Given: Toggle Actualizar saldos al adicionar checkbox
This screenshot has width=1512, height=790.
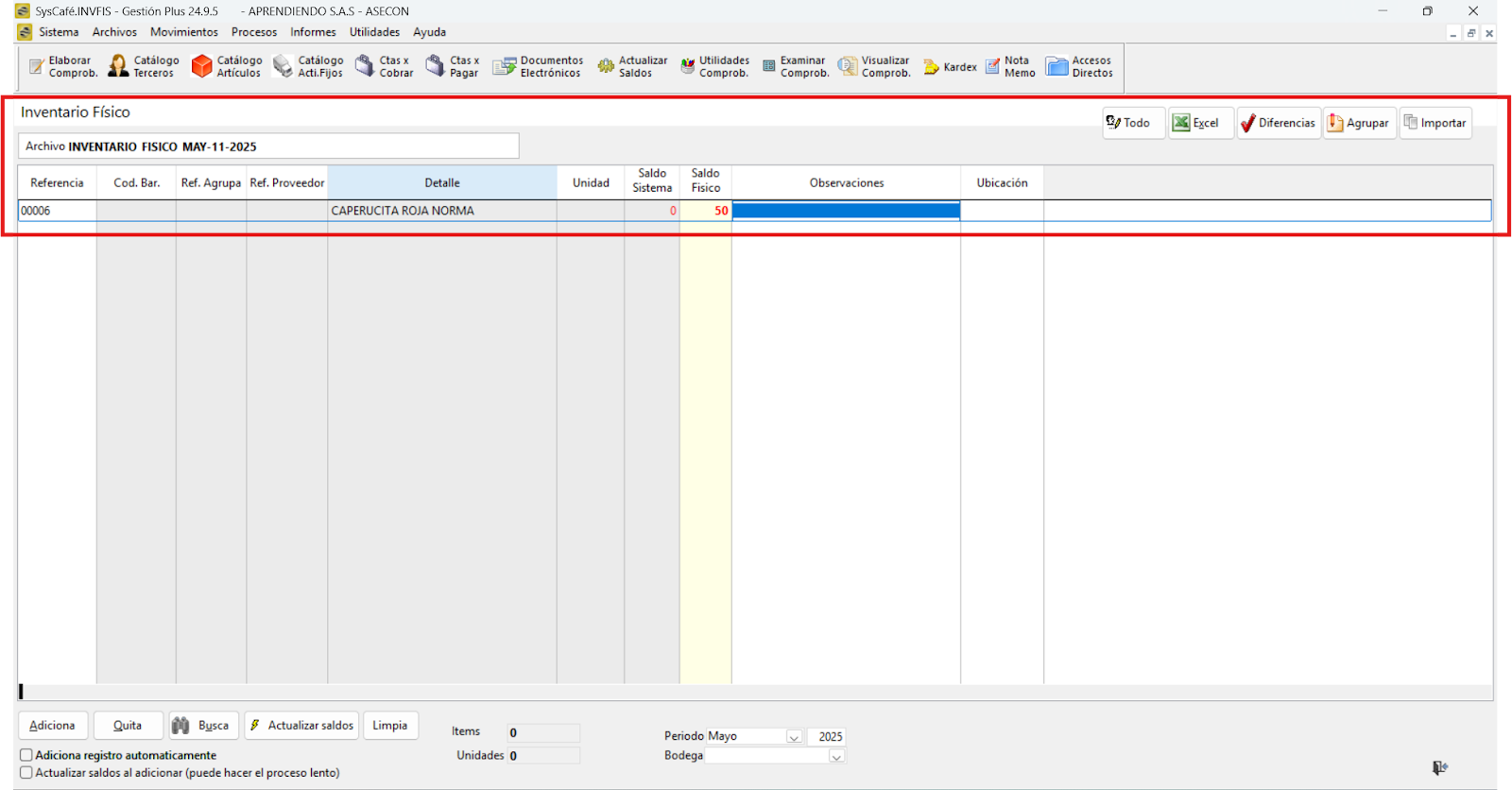Looking at the screenshot, I should [x=26, y=773].
